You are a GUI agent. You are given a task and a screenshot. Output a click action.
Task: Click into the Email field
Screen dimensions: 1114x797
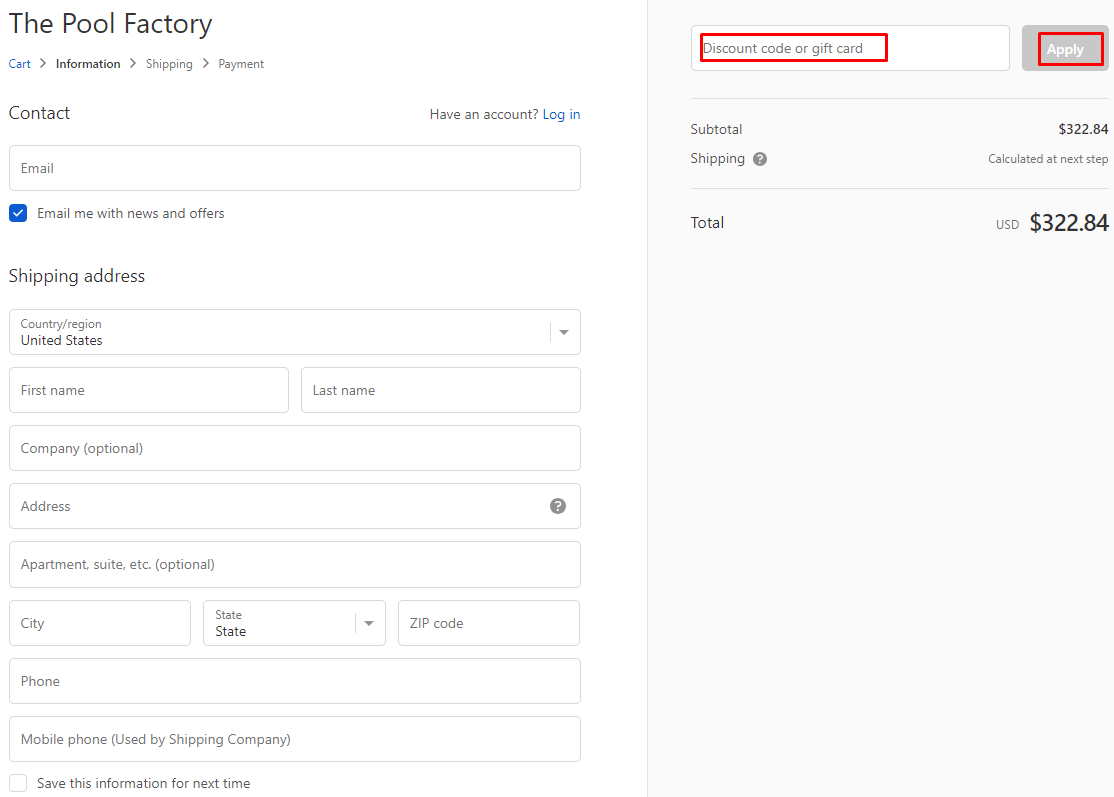pyautogui.click(x=294, y=168)
